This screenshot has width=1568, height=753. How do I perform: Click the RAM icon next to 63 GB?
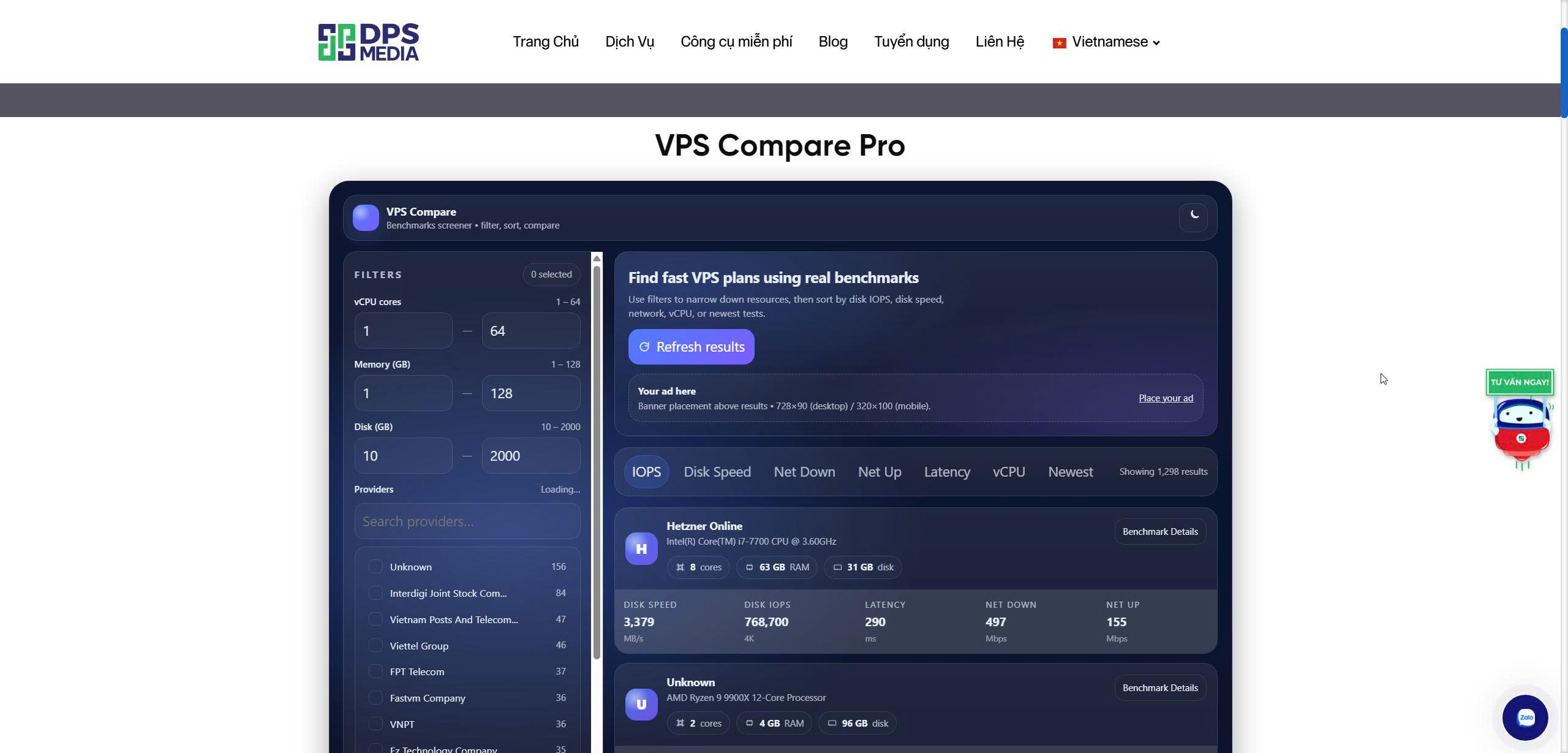click(x=750, y=567)
